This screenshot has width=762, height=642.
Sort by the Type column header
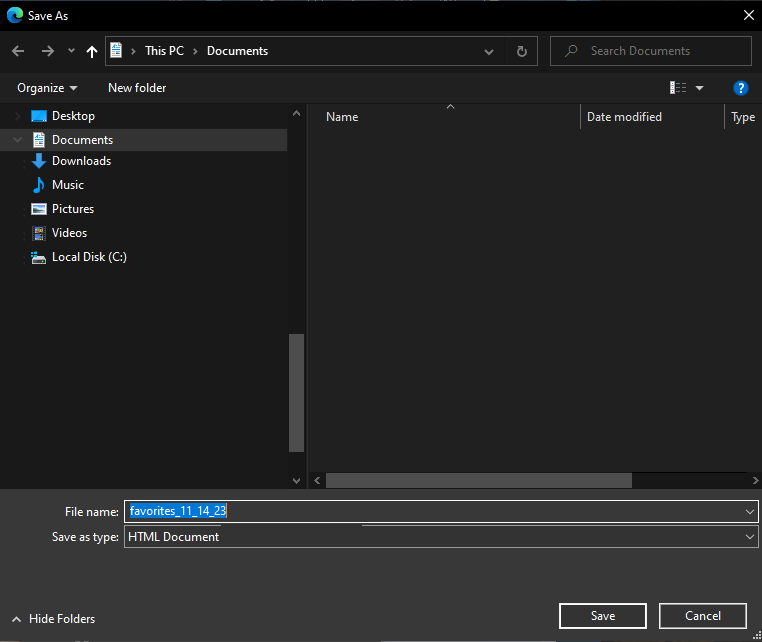tap(743, 117)
